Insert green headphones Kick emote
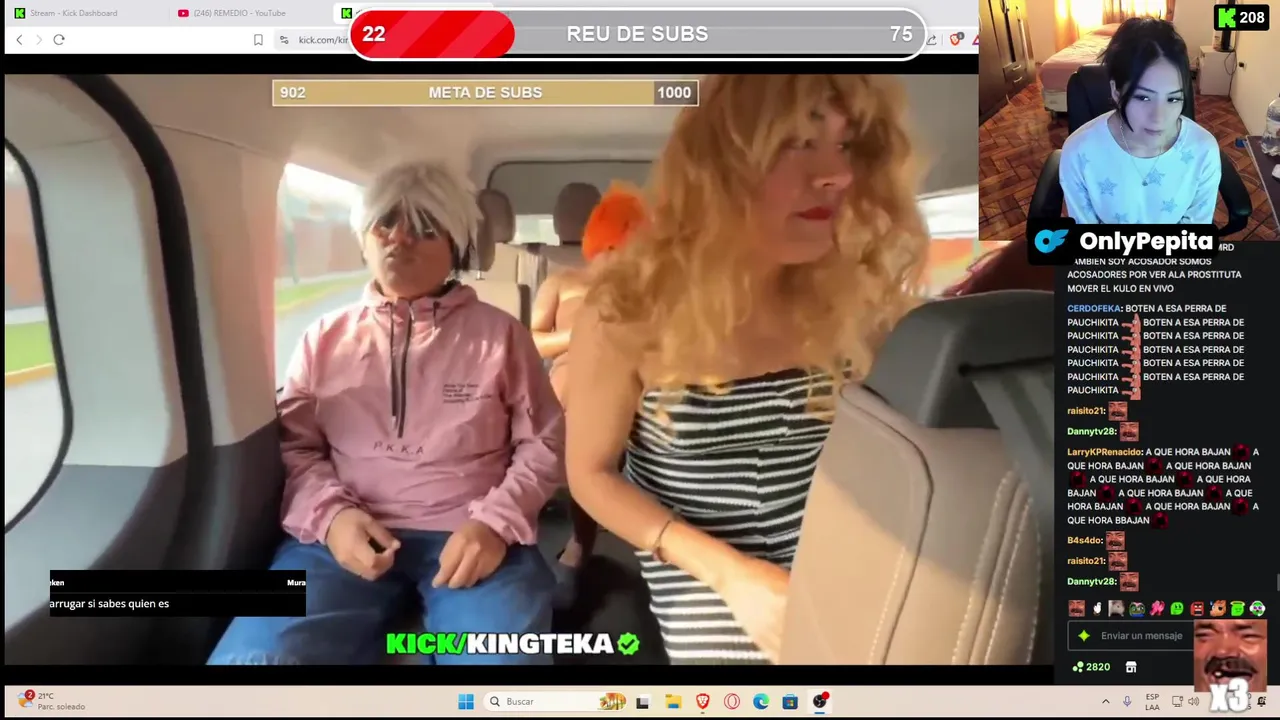Viewport: 1280px width, 720px height. tap(1257, 608)
